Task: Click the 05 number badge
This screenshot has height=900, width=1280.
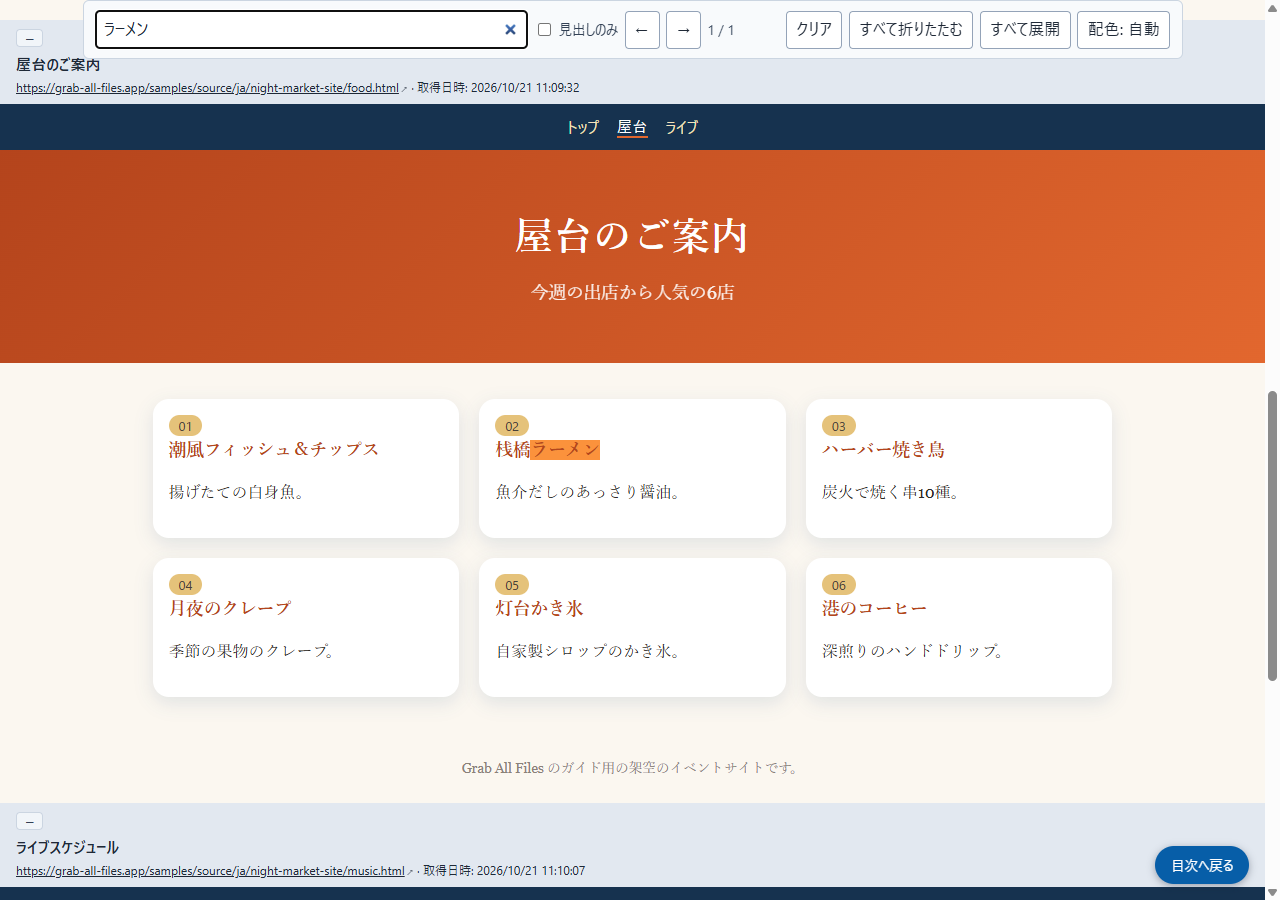Action: (512, 585)
